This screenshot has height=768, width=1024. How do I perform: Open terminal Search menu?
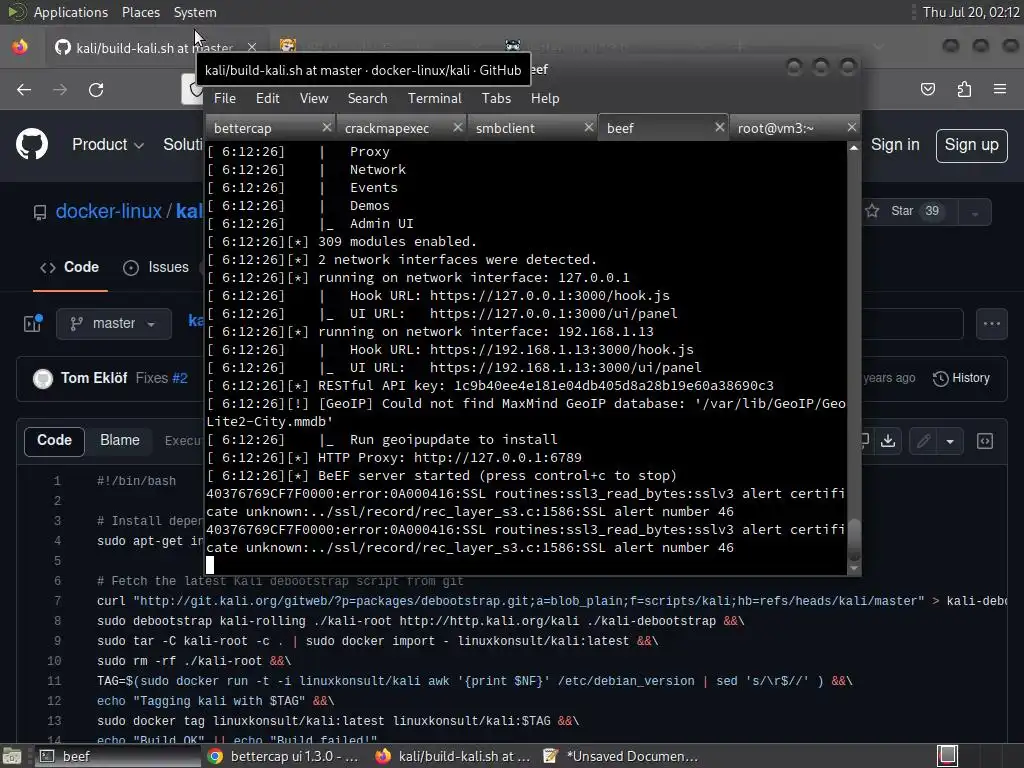click(x=367, y=98)
